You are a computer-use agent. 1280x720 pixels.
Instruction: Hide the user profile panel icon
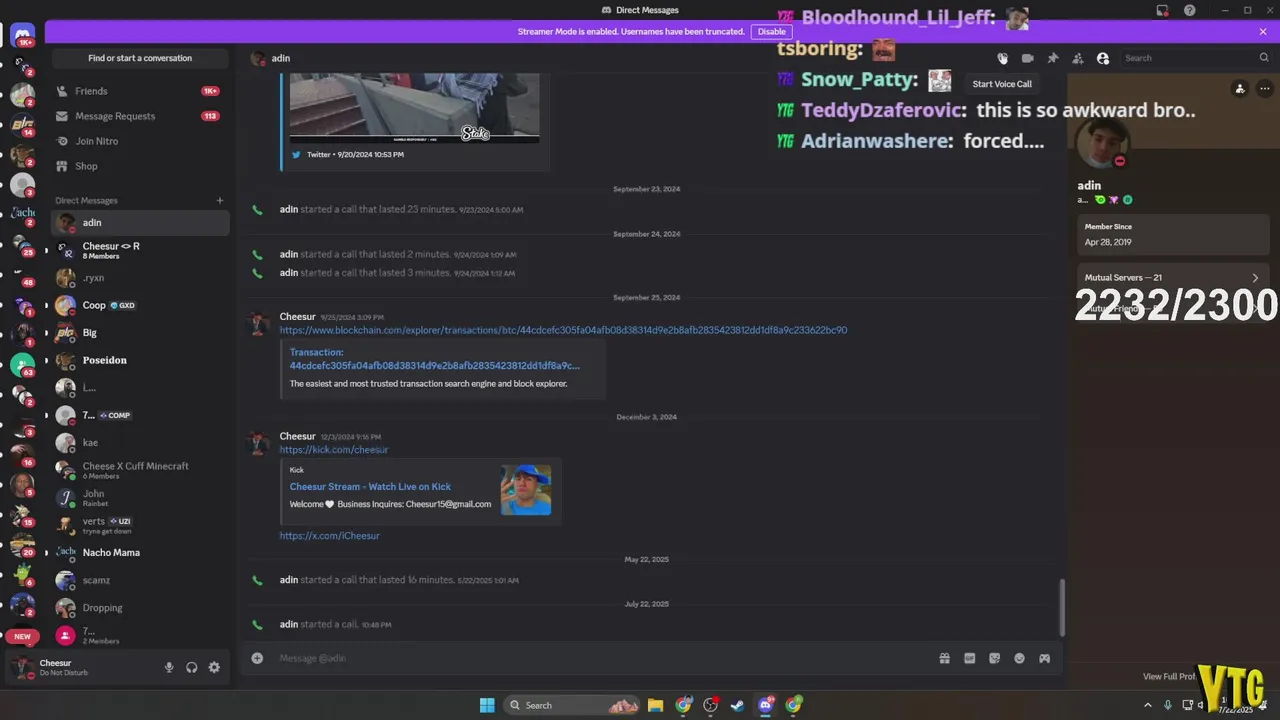[1103, 58]
